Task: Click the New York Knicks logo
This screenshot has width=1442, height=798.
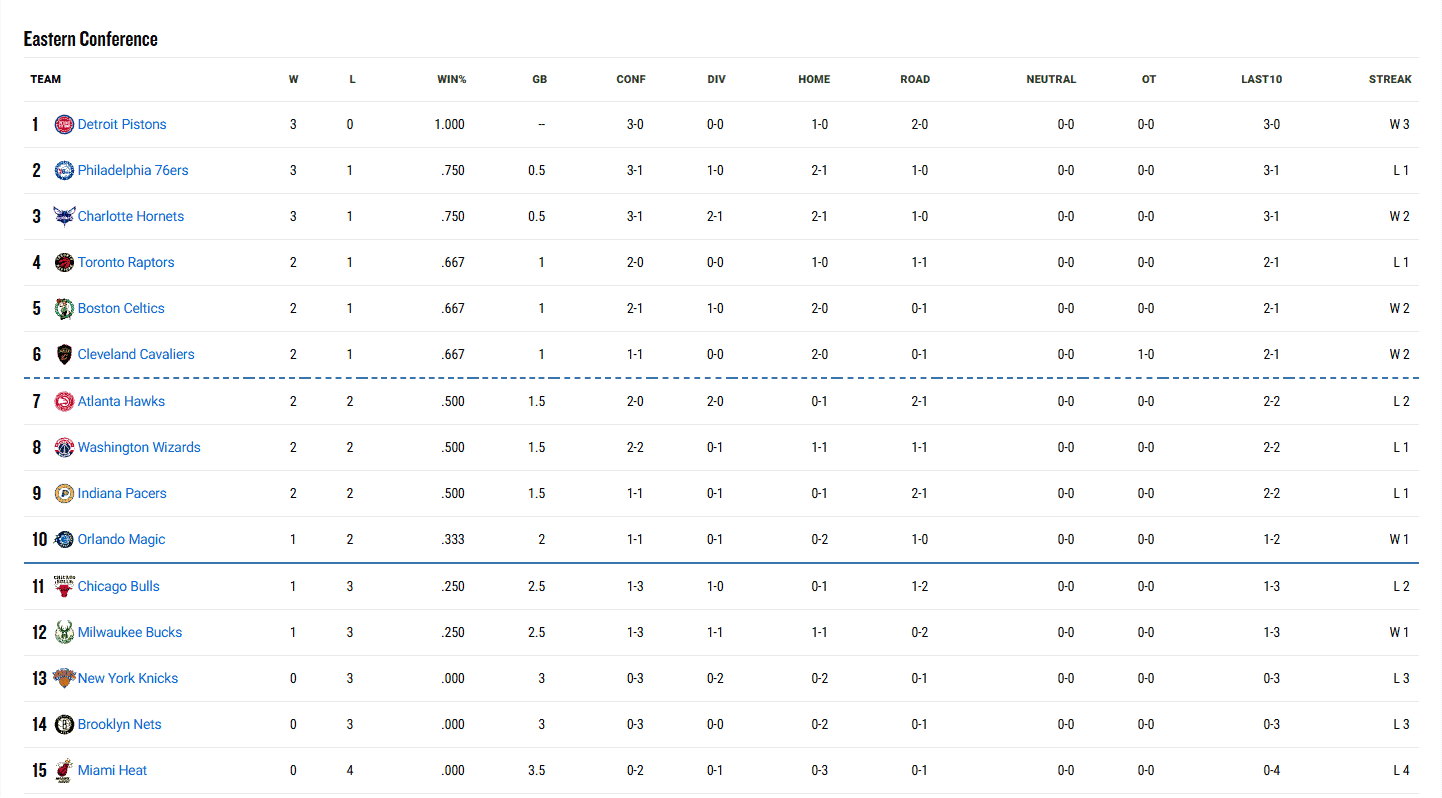Action: (64, 679)
